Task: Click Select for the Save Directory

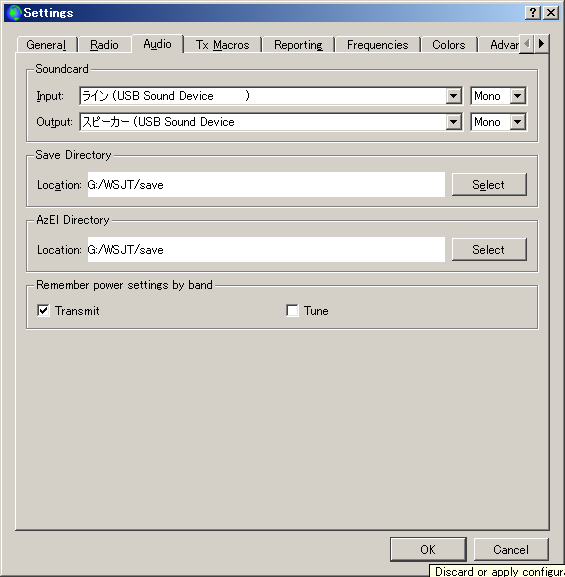Action: click(489, 184)
